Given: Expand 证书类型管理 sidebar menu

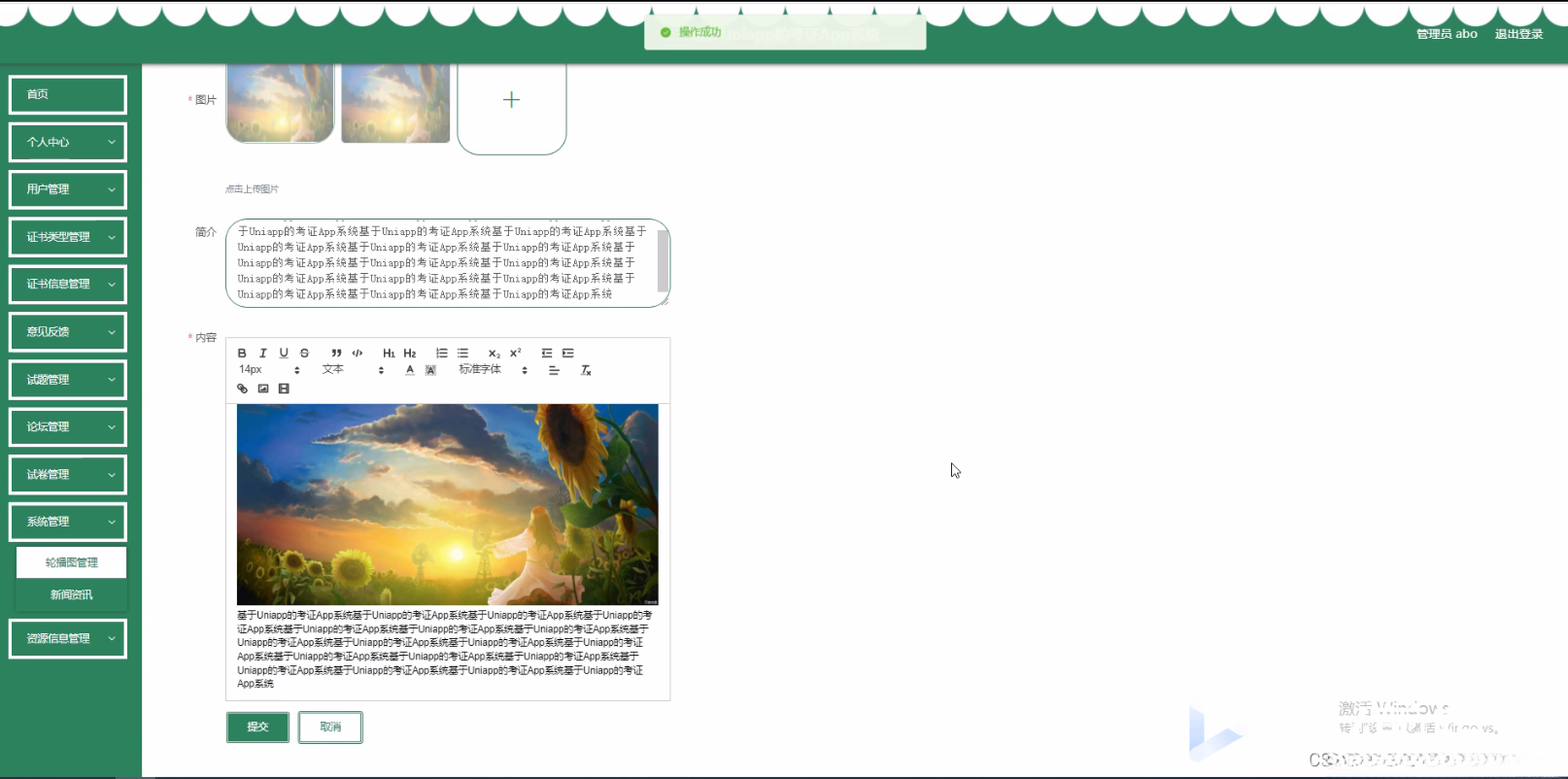Looking at the screenshot, I should 68,237.
